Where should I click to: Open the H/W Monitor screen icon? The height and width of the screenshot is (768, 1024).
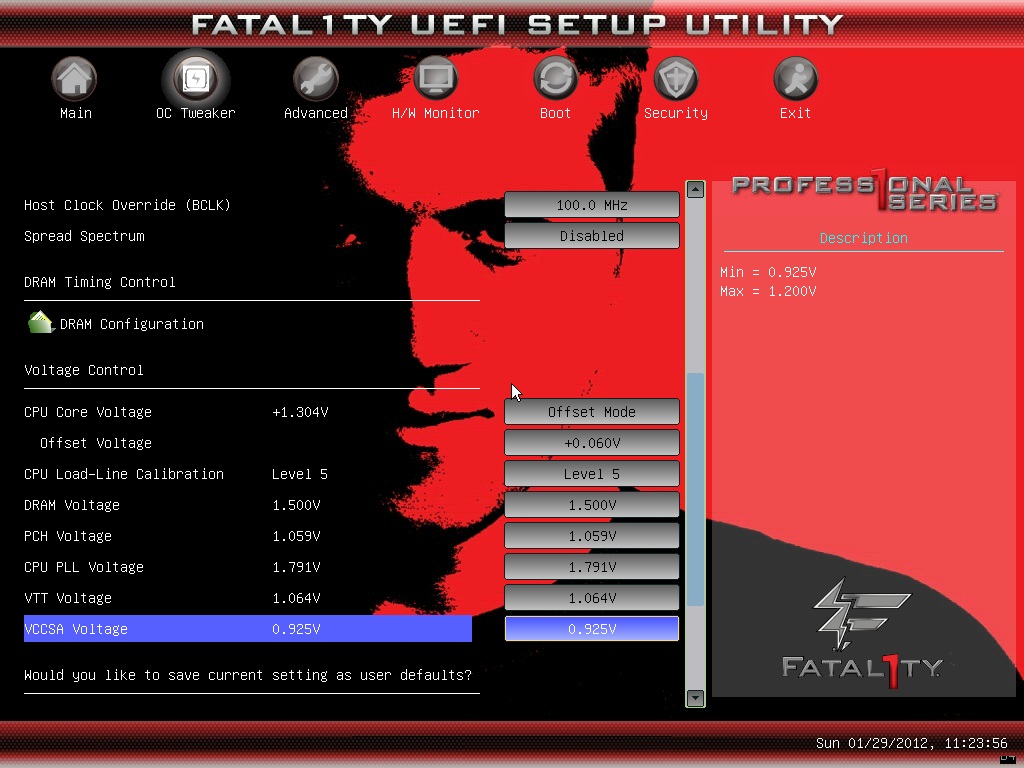coord(436,79)
